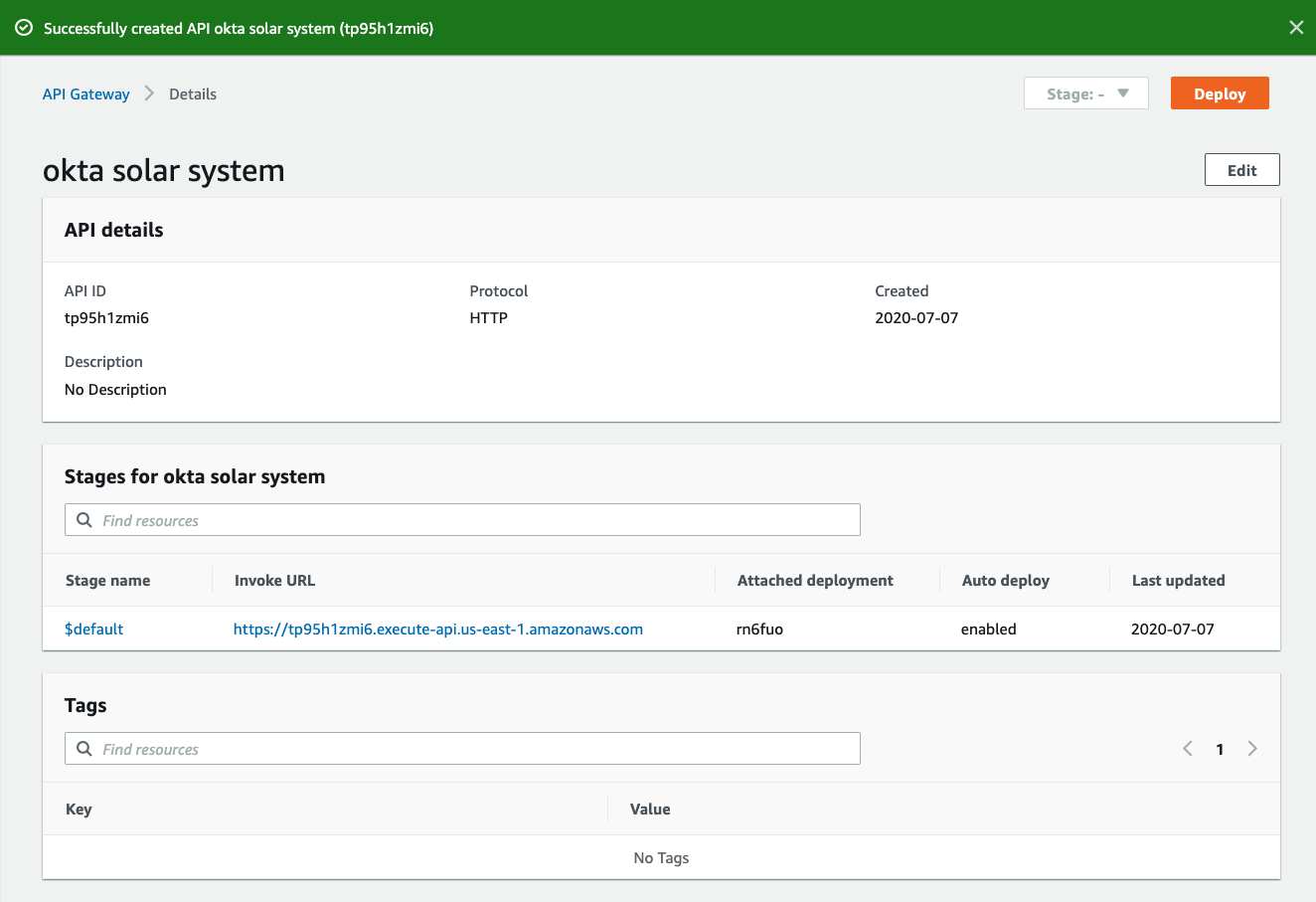Select the Last updated 2020-07-07 cell
This screenshot has height=902, width=1316.
[x=1173, y=630]
